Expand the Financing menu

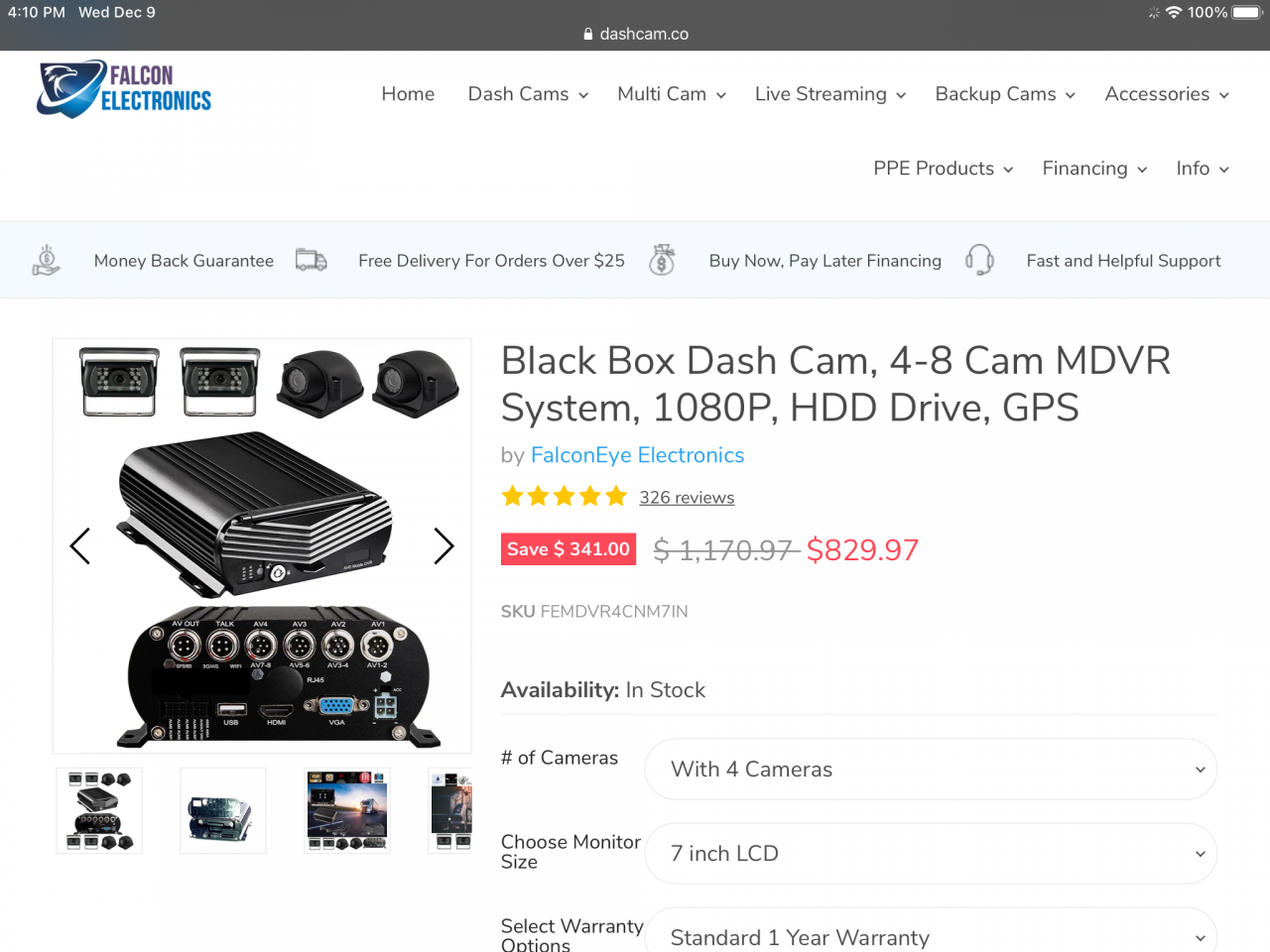(x=1094, y=169)
